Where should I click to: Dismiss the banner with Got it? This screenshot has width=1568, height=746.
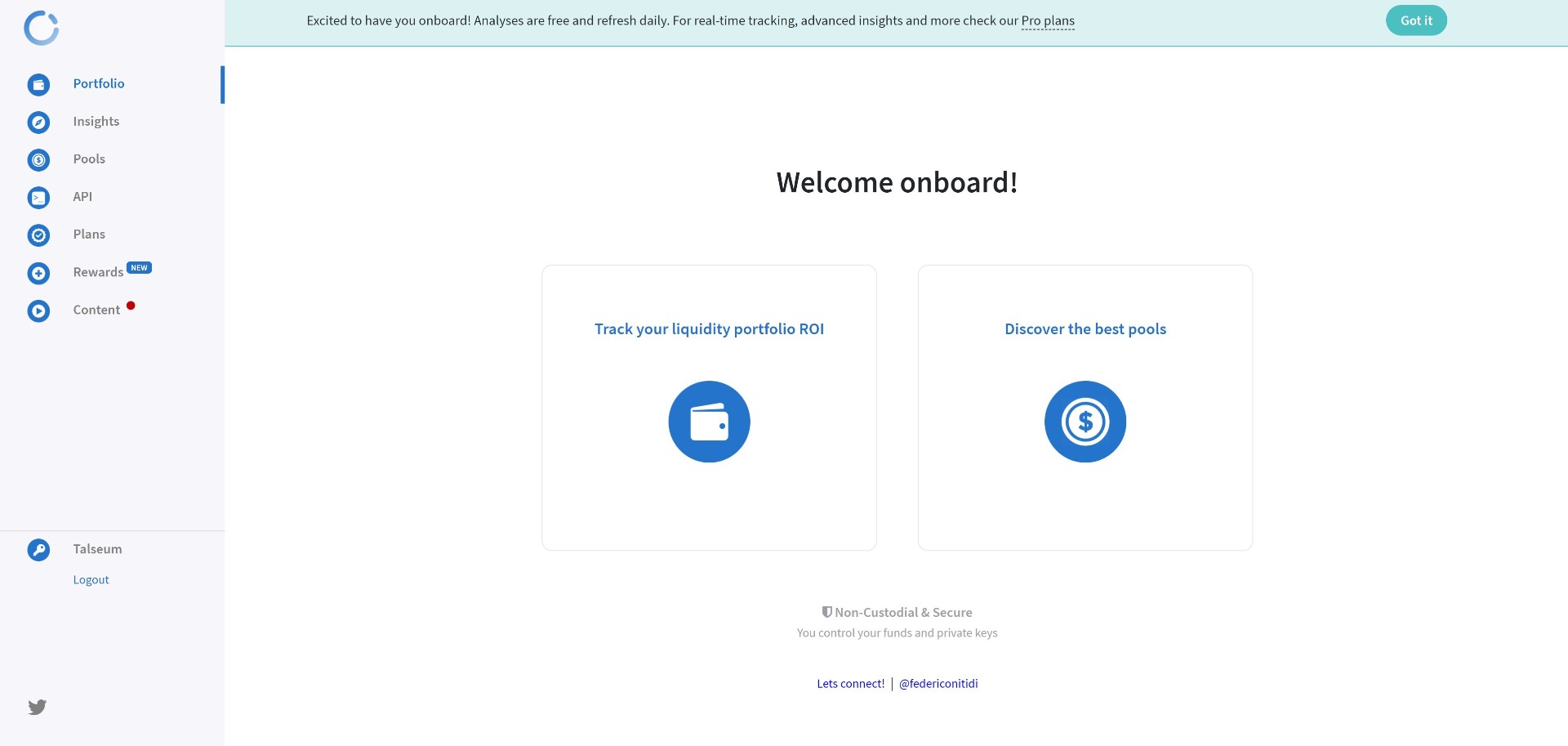(x=1416, y=20)
